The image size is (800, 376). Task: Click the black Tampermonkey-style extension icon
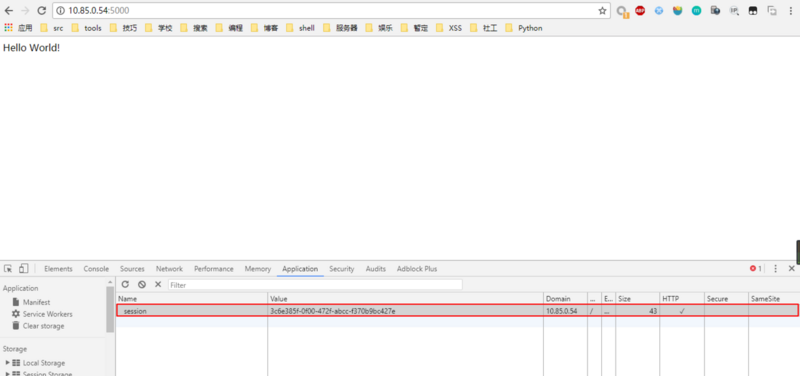click(x=753, y=11)
